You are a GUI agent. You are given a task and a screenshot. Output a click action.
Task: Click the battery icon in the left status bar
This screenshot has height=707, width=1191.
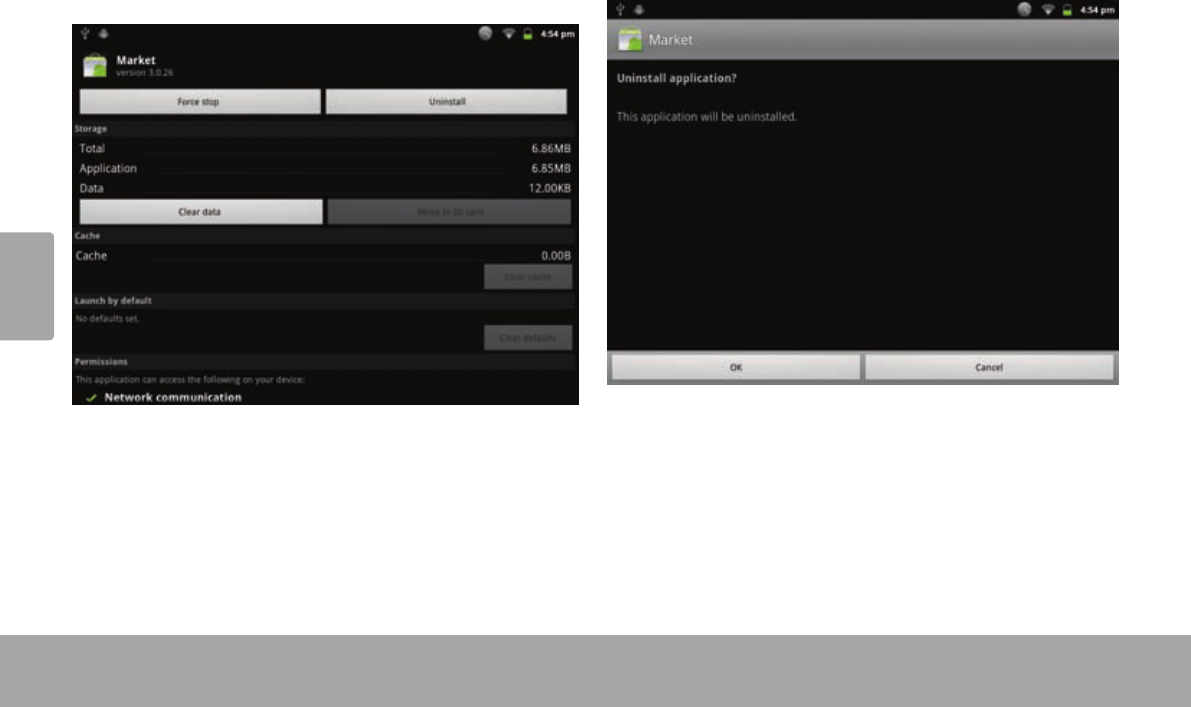(x=527, y=34)
